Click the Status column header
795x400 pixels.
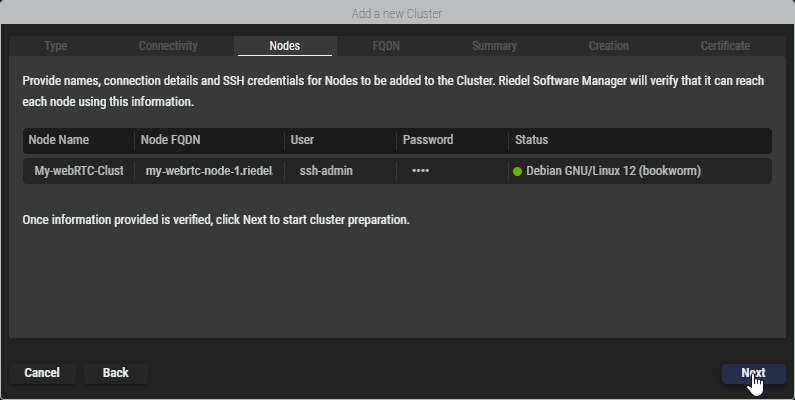click(531, 140)
